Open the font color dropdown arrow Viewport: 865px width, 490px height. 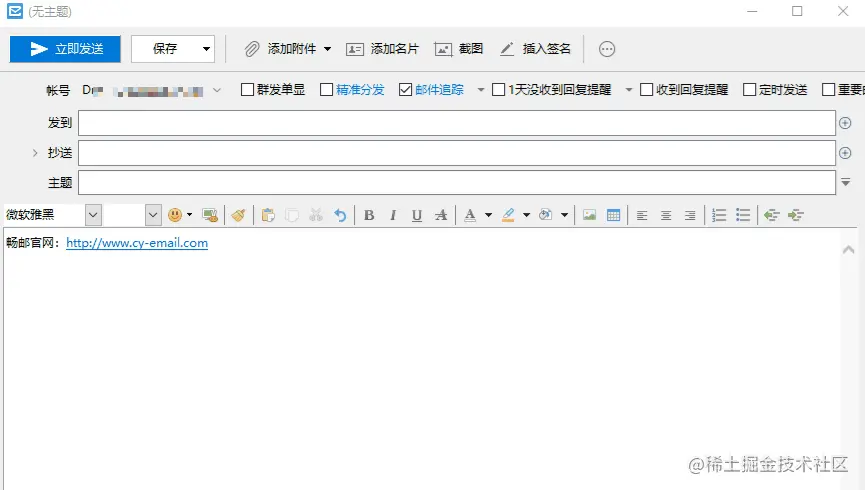[x=488, y=215]
